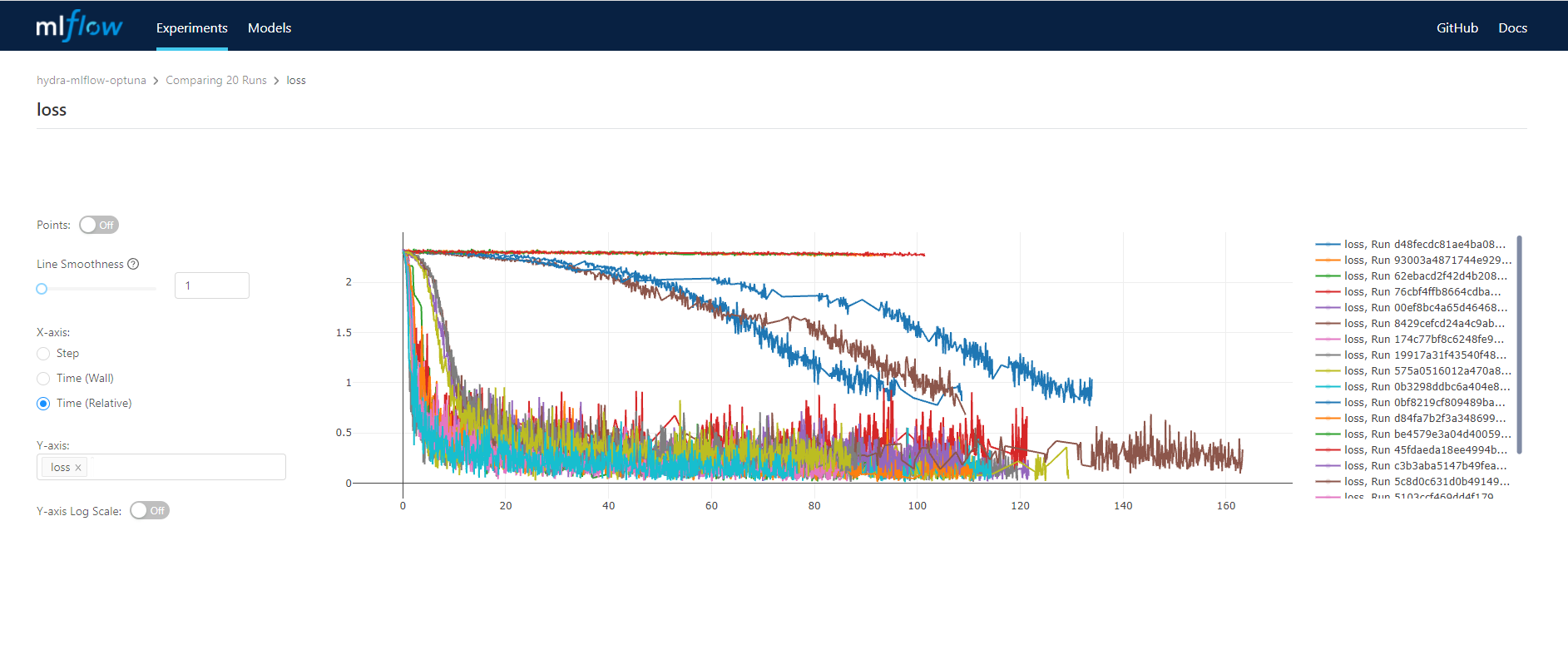The image size is (1568, 660).
Task: Open the Y-axis metric selector
Action: point(161,467)
